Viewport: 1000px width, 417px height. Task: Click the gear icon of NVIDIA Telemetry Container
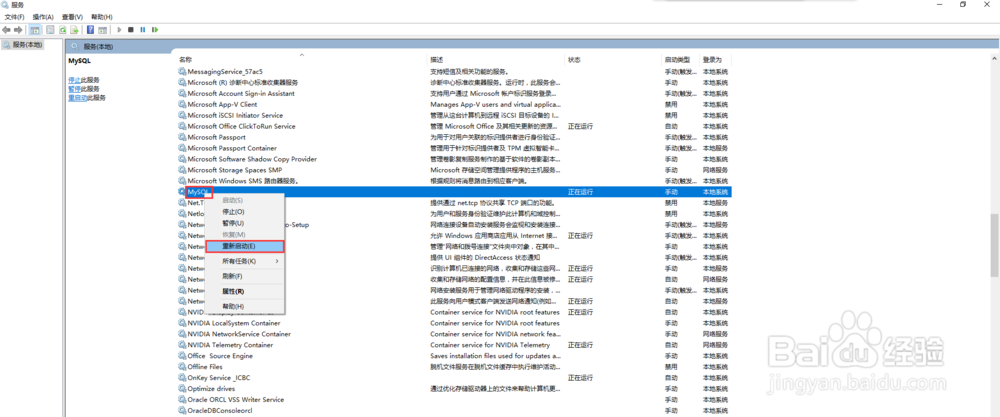[x=182, y=345]
